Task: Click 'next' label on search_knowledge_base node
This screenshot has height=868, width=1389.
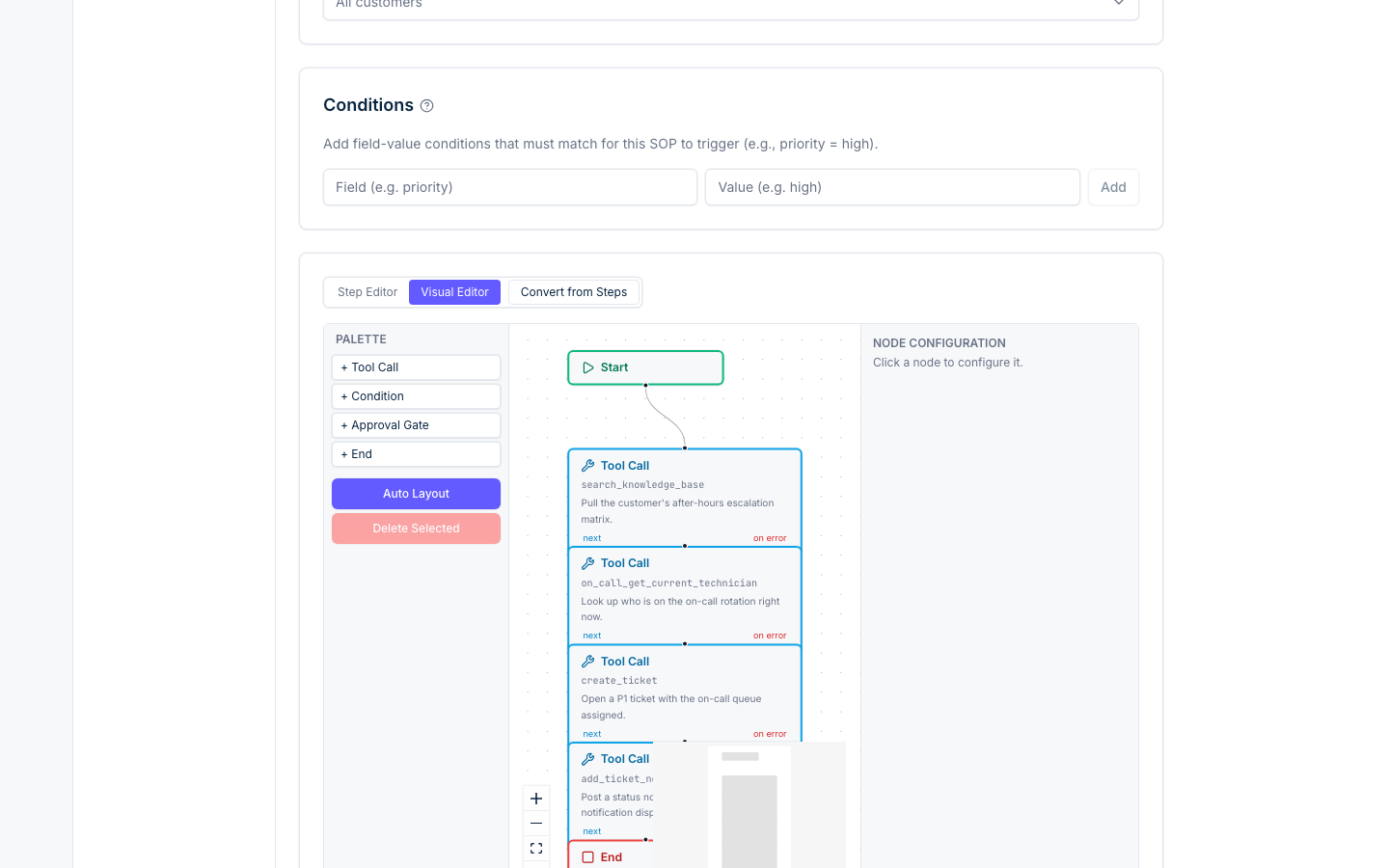Action: 592,538
